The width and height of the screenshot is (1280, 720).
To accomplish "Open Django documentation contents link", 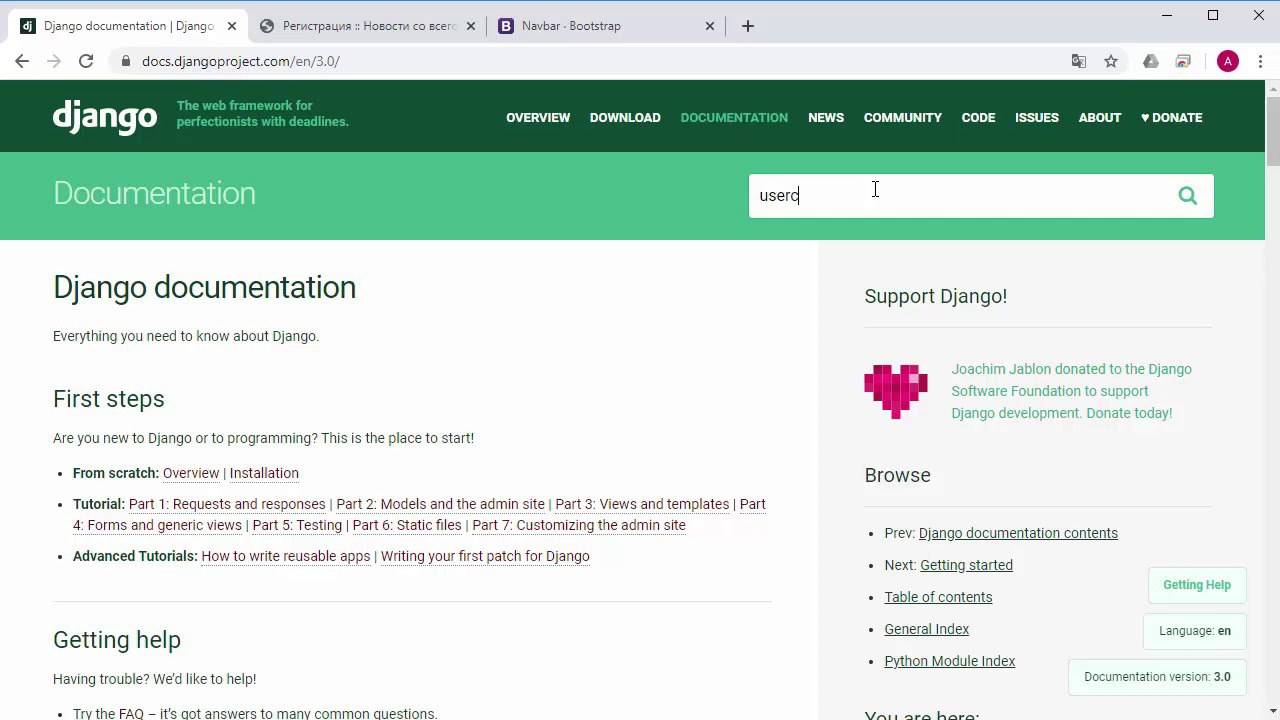I will tap(1018, 533).
